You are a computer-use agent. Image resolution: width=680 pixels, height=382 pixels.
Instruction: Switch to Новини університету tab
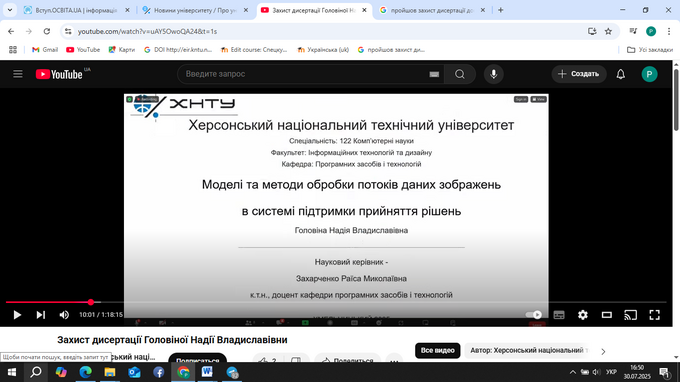click(195, 10)
